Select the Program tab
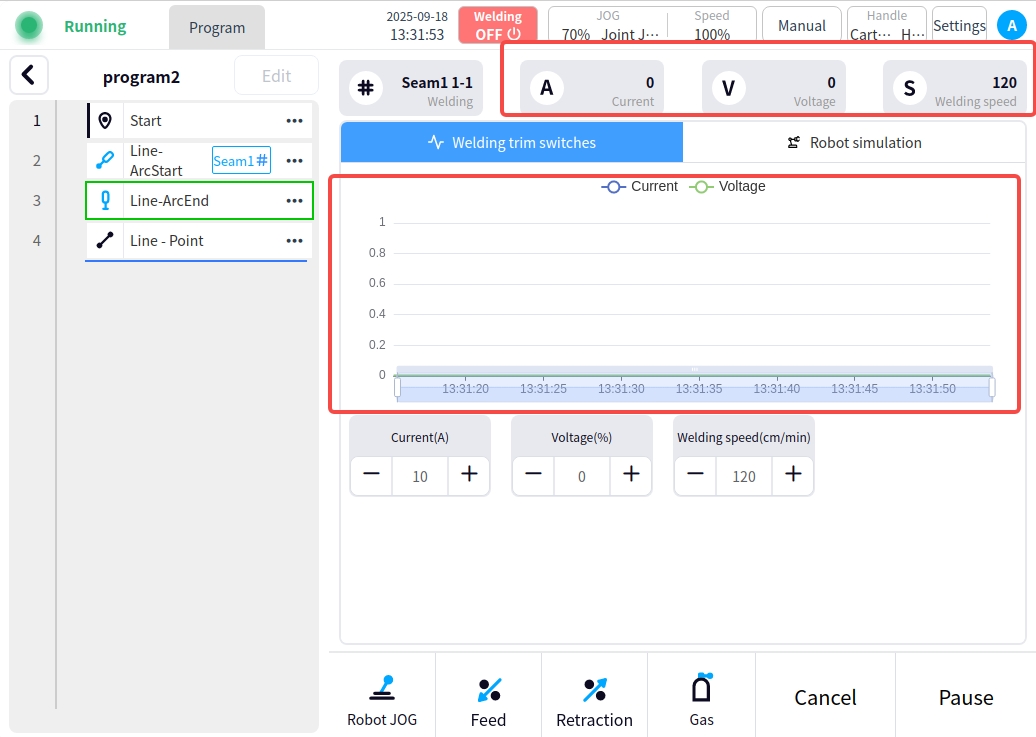The width and height of the screenshot is (1036, 737). 217,27
